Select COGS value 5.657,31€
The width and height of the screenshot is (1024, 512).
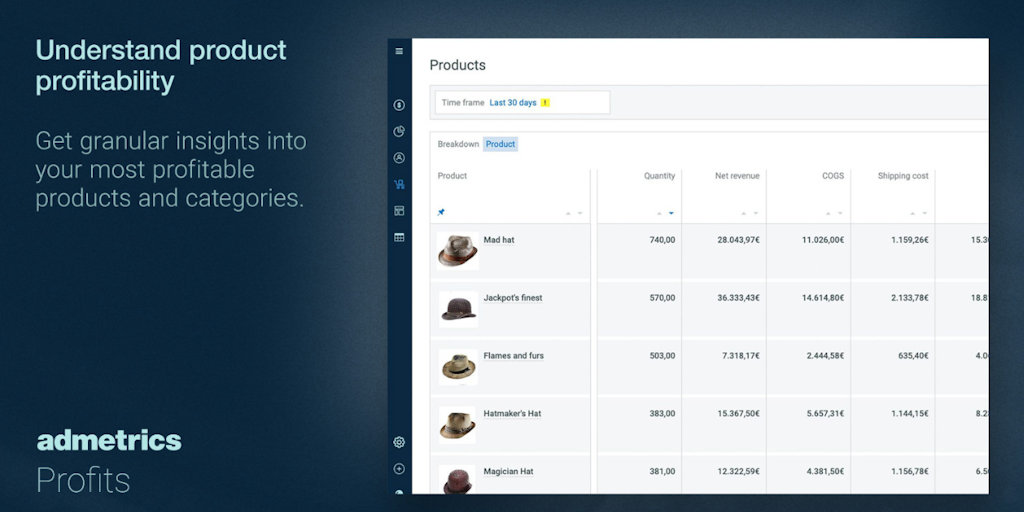point(825,413)
